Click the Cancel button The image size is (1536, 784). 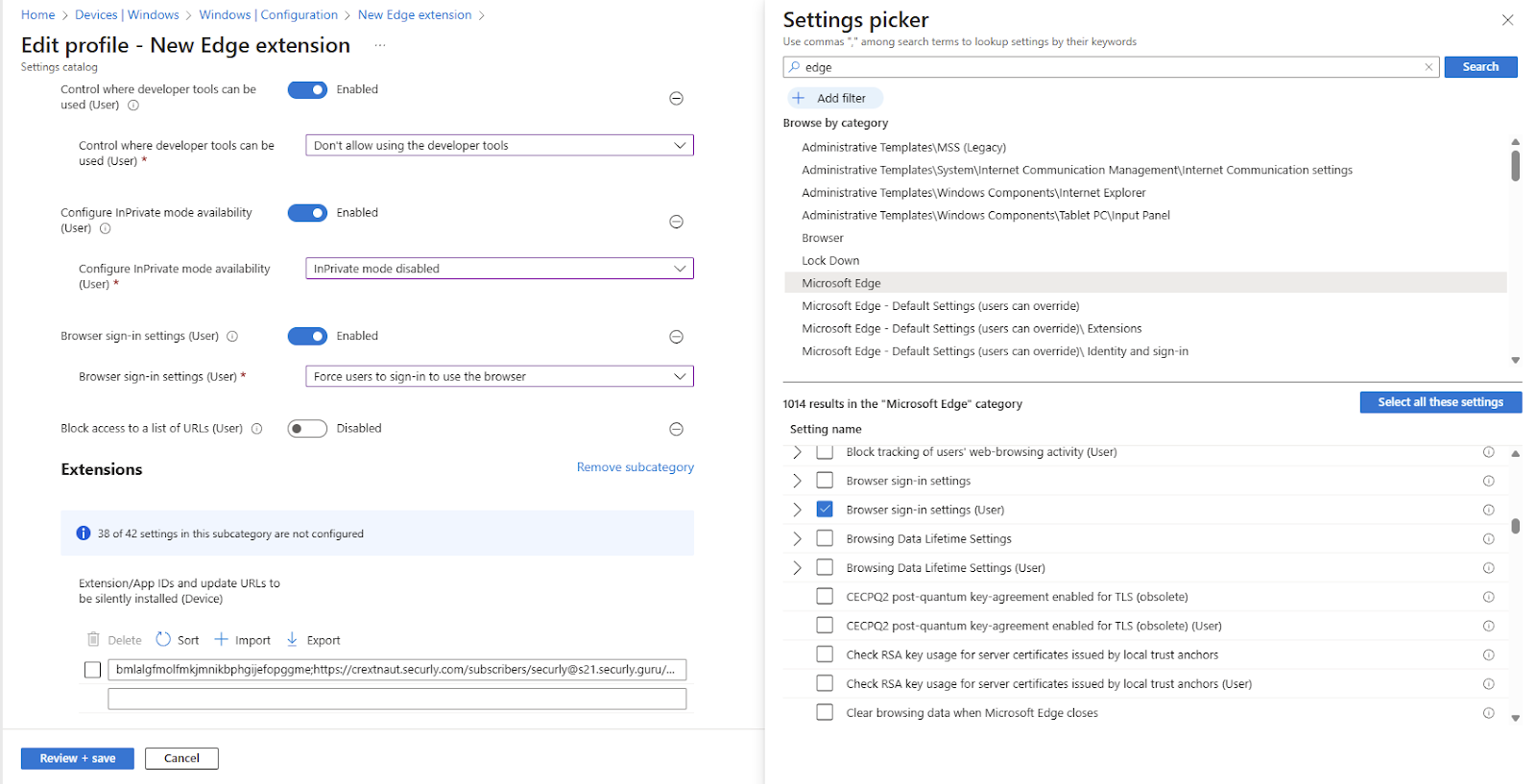(181, 758)
